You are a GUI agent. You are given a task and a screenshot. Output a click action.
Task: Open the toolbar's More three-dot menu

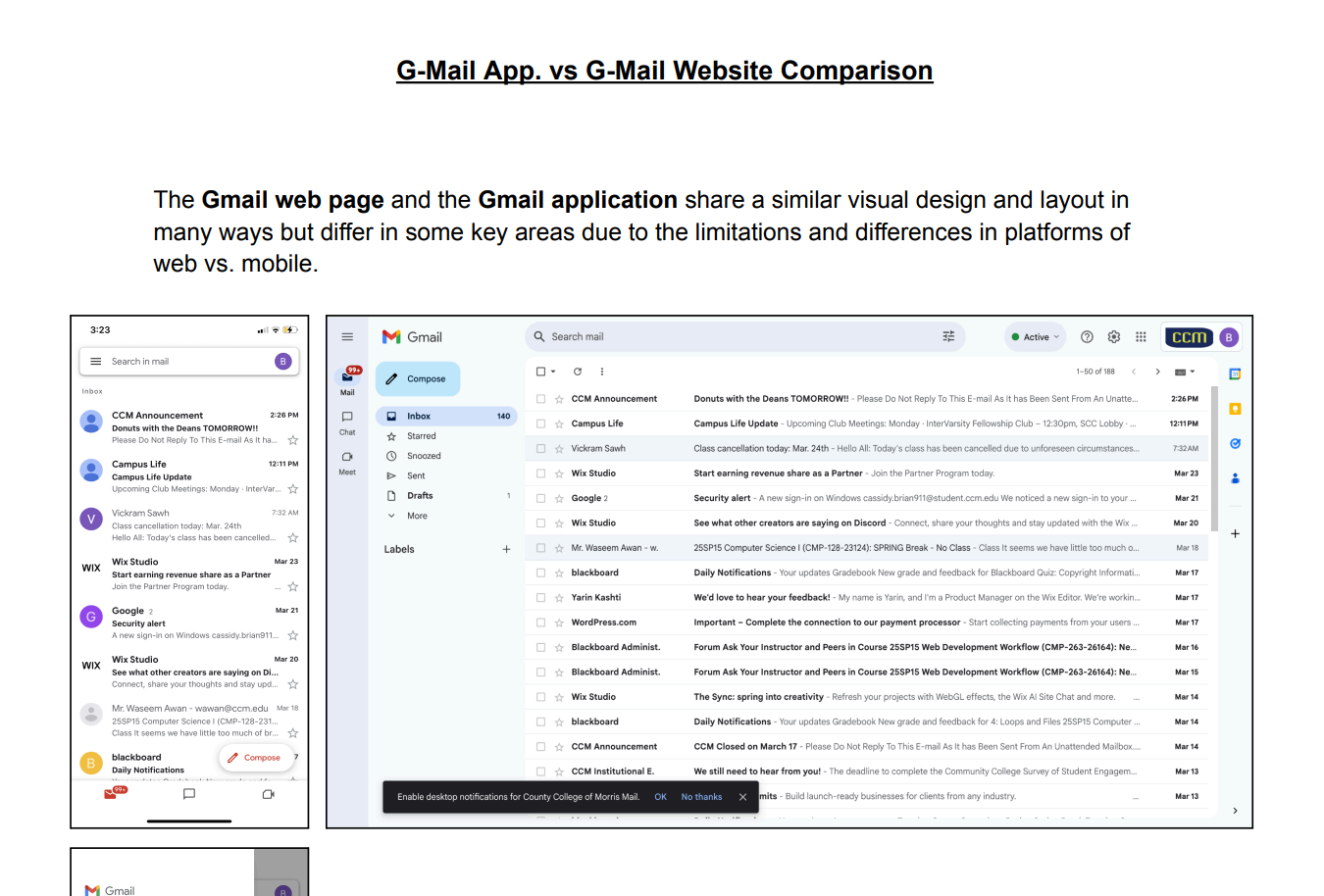coord(602,372)
